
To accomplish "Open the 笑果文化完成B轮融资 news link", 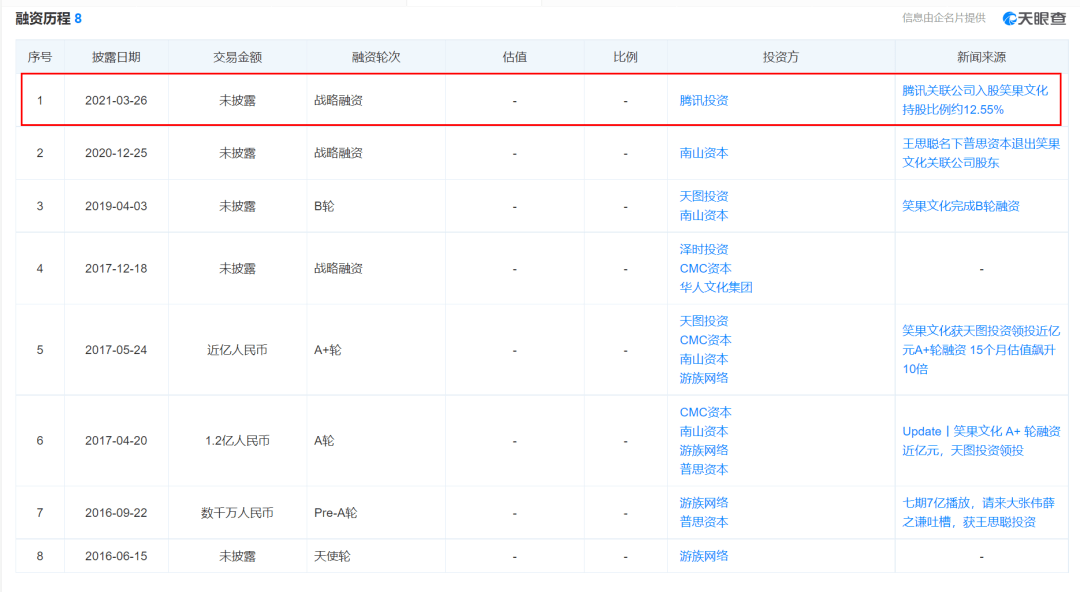I will (x=961, y=206).
